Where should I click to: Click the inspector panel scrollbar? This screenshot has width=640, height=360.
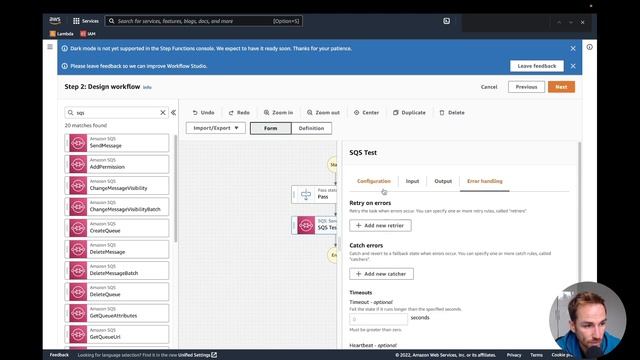(579, 212)
